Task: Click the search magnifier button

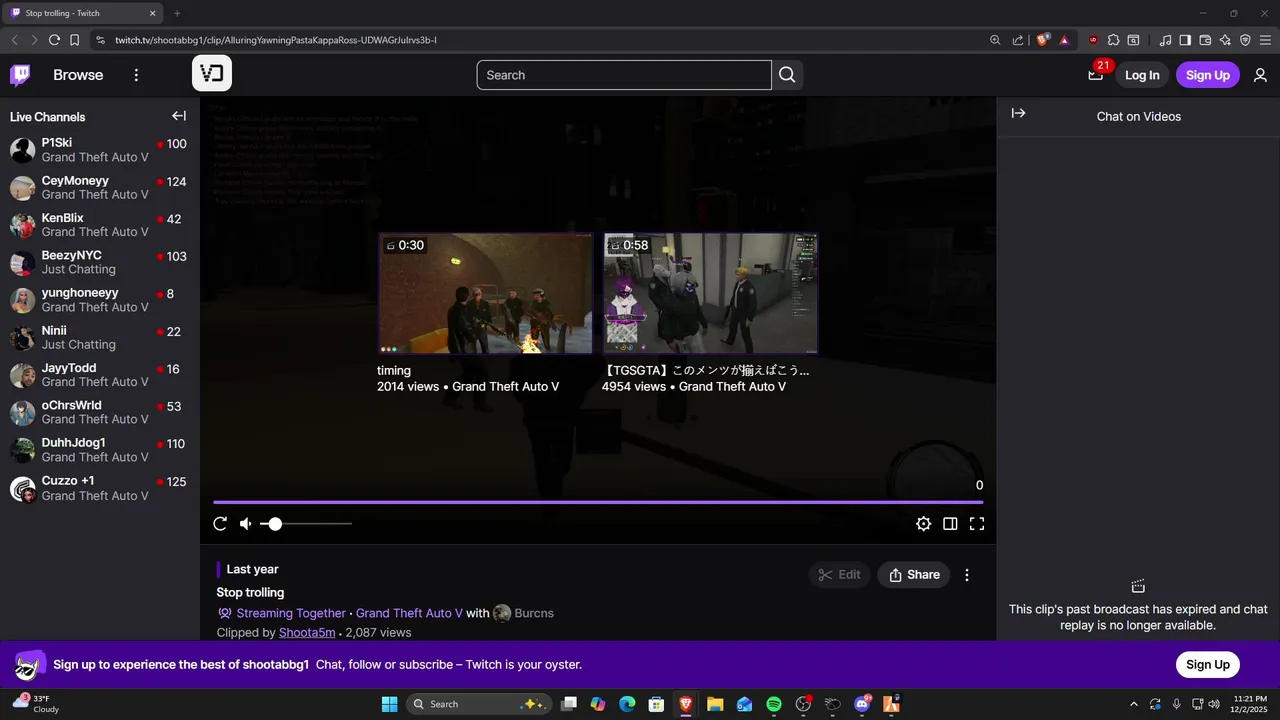Action: tap(787, 75)
